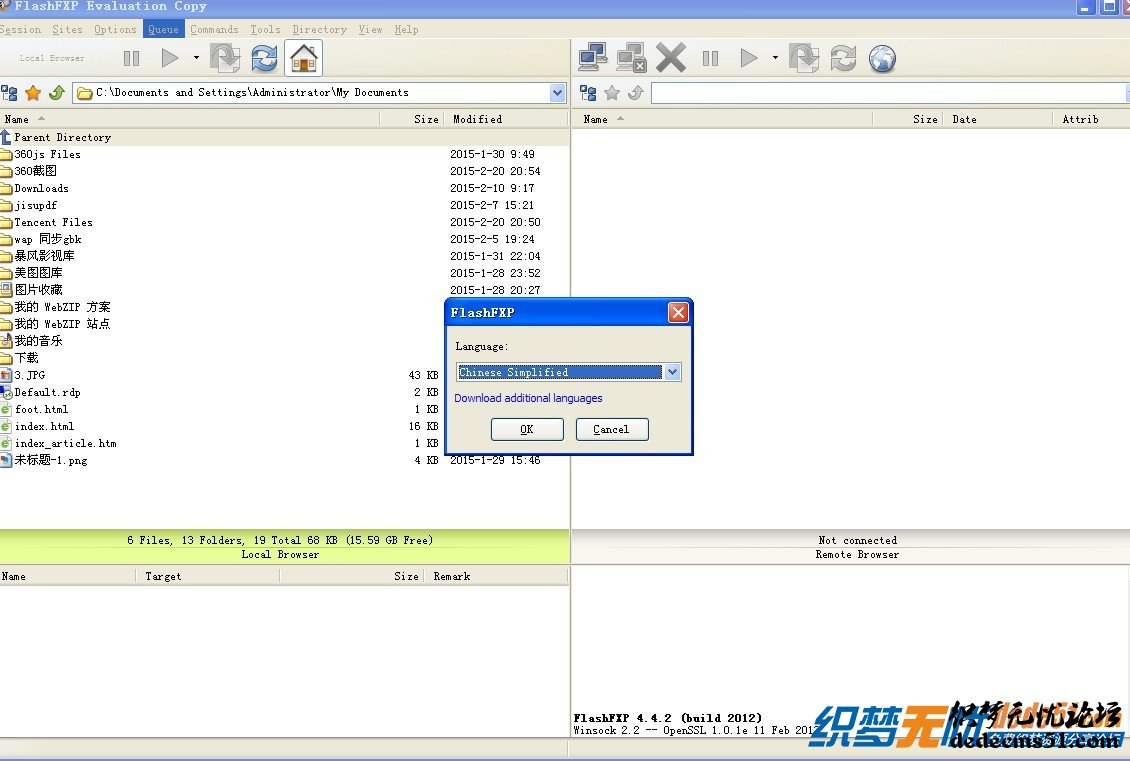Open the Tools menu
This screenshot has width=1130, height=761.
[265, 29]
